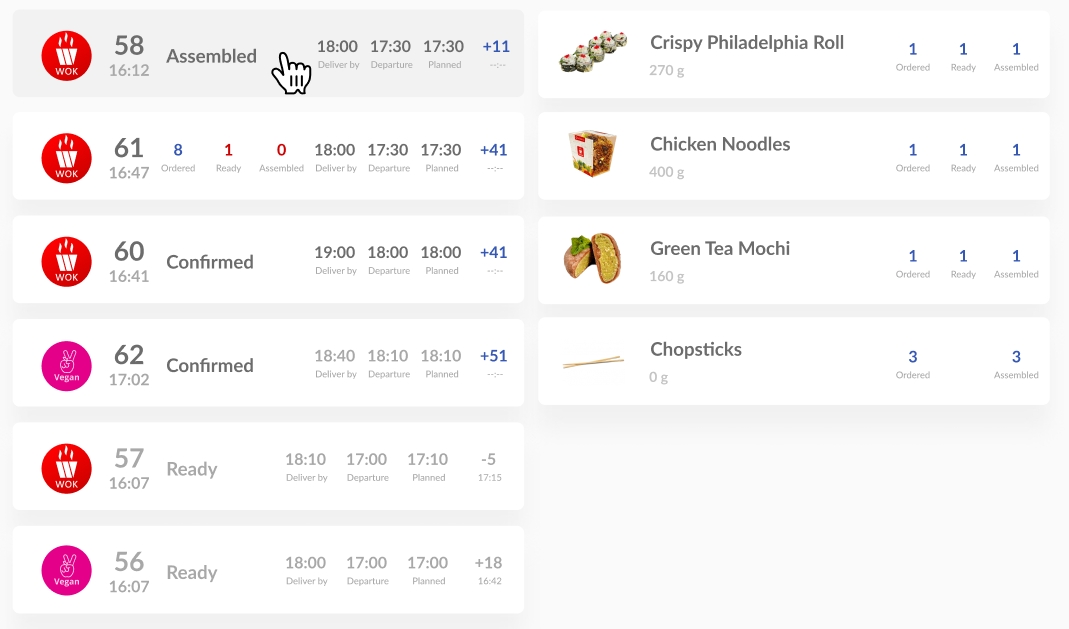Click the +51 delay indicator on order 62
1069x629 pixels.
(494, 356)
